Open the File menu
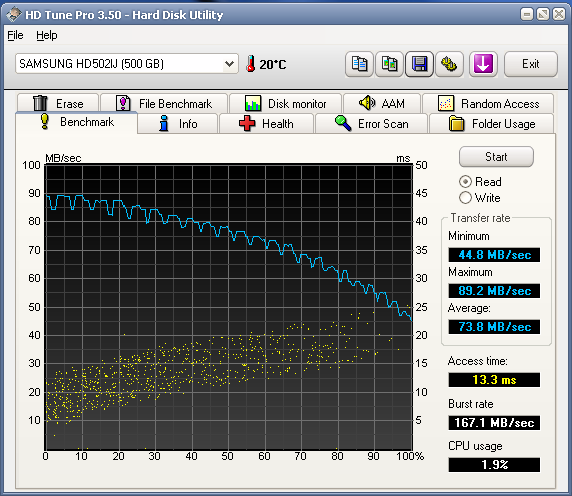 tap(15, 35)
